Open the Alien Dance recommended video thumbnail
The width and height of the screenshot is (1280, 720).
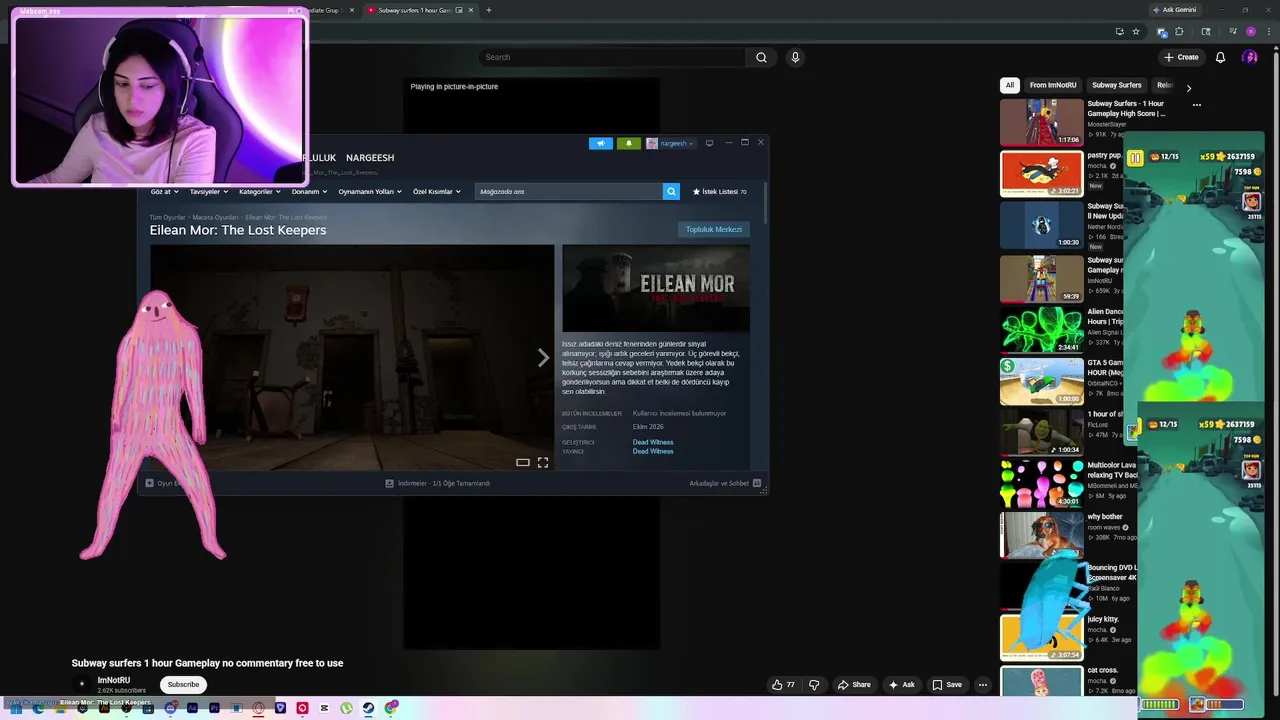[1041, 329]
